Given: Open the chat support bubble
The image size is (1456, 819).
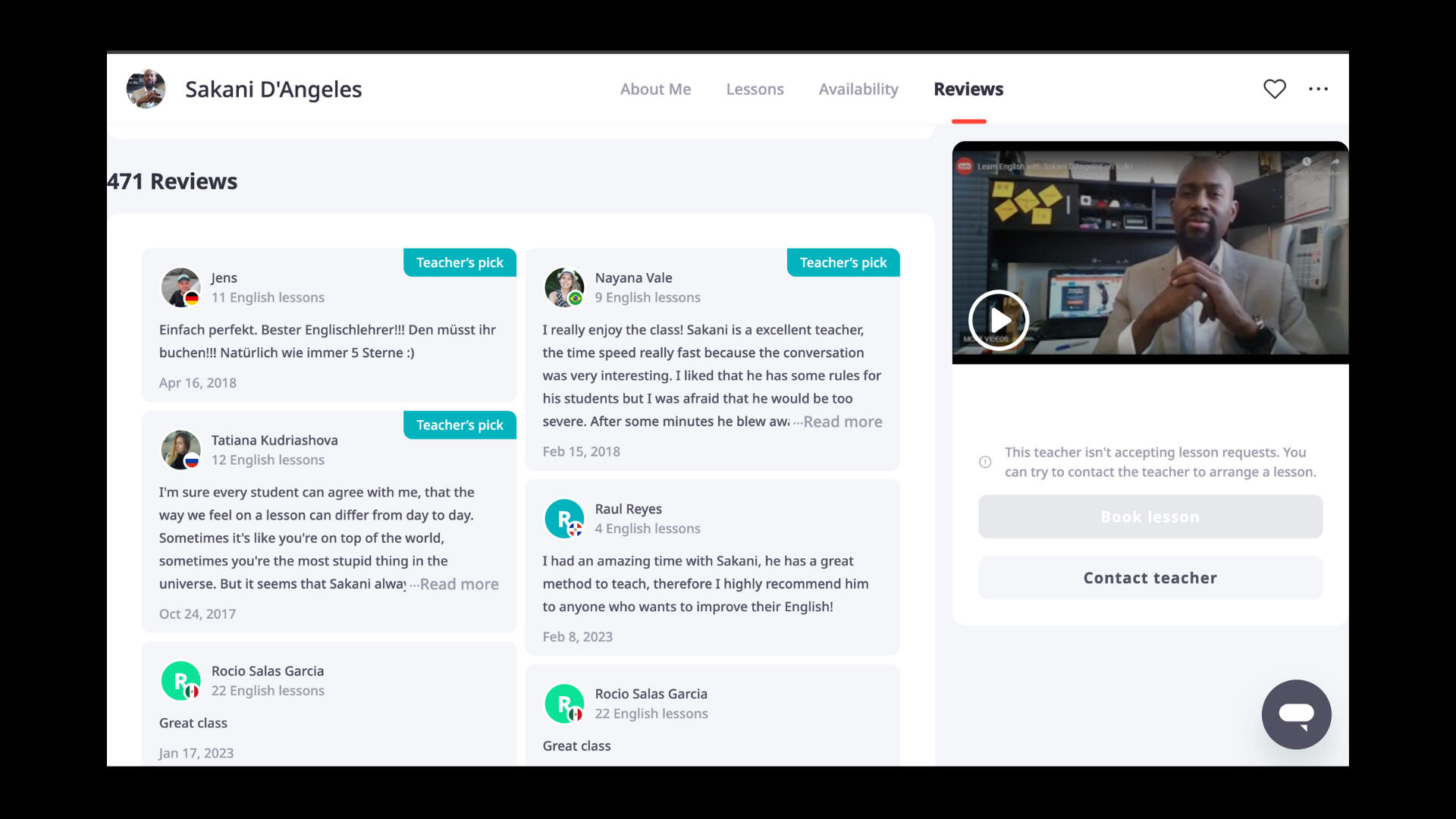Looking at the screenshot, I should pyautogui.click(x=1296, y=714).
